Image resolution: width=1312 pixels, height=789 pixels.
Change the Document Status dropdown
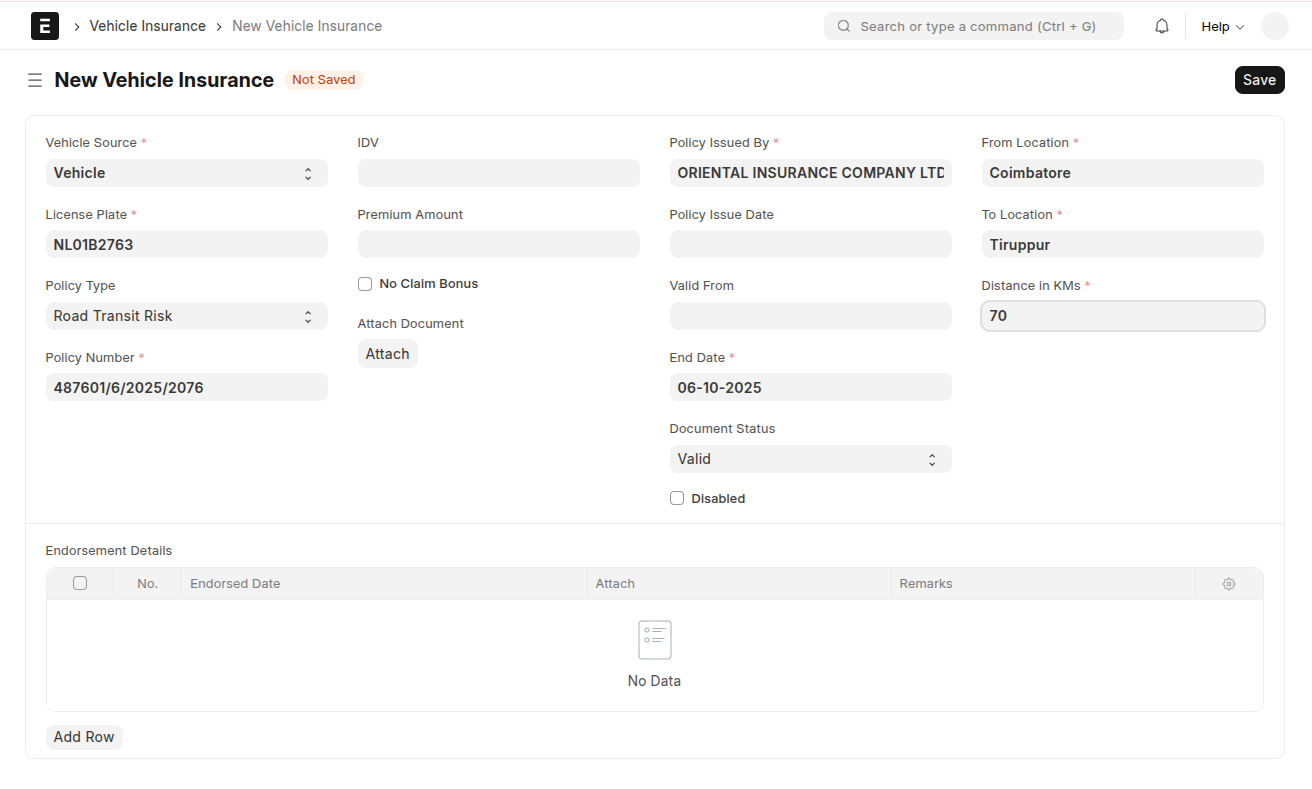click(x=809, y=459)
